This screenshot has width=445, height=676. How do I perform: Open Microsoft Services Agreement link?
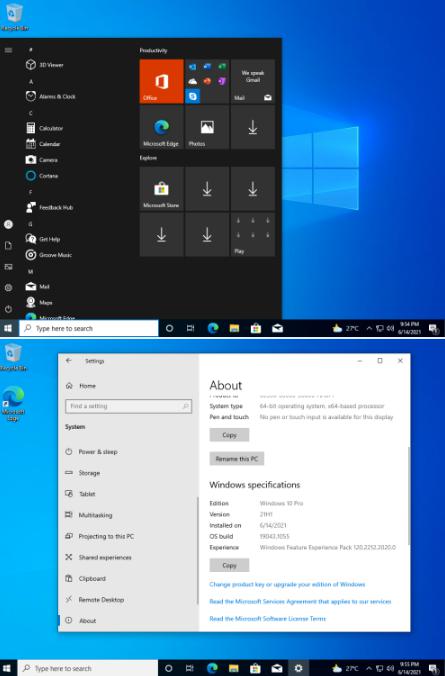301,601
